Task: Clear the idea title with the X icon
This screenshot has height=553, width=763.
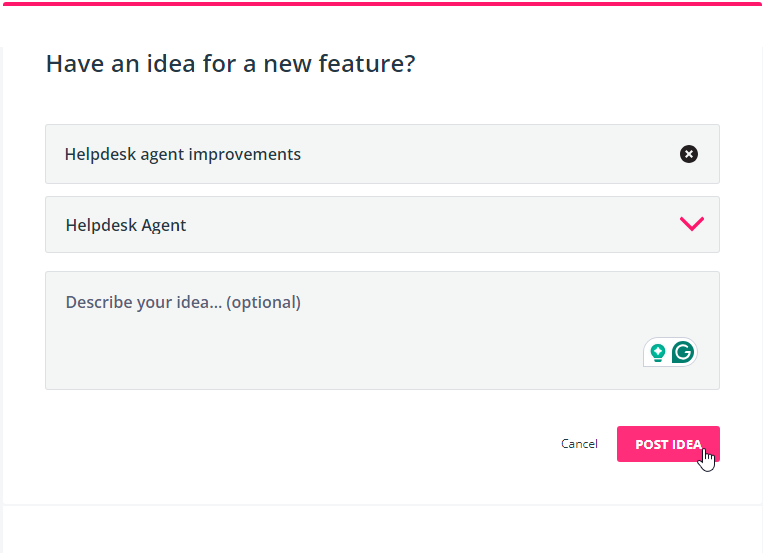Action: tap(689, 154)
